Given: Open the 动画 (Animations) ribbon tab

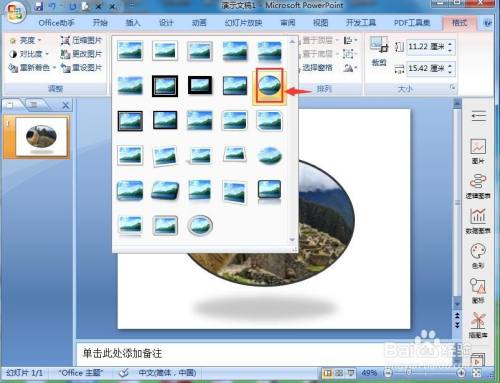Looking at the screenshot, I should (199, 23).
